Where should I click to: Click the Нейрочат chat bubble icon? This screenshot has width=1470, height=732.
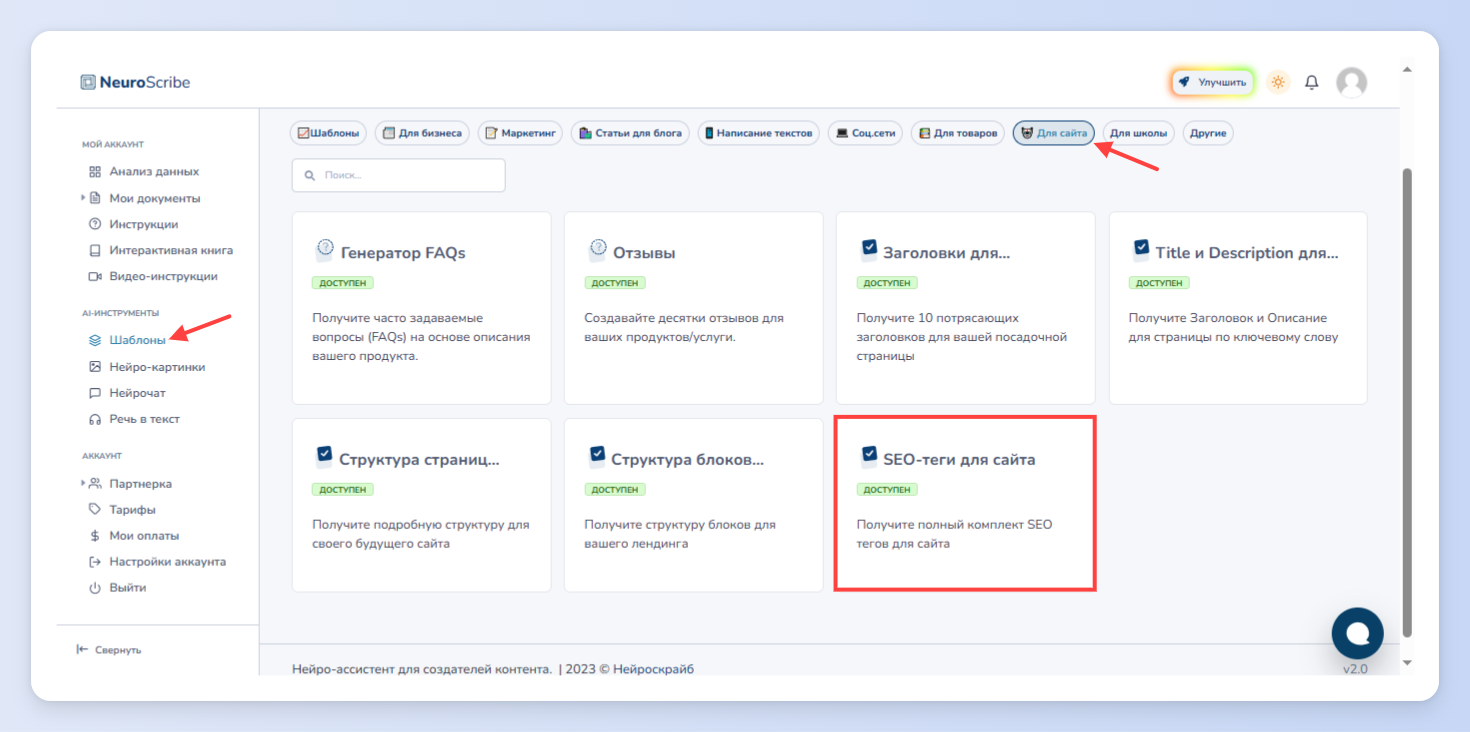click(95, 393)
